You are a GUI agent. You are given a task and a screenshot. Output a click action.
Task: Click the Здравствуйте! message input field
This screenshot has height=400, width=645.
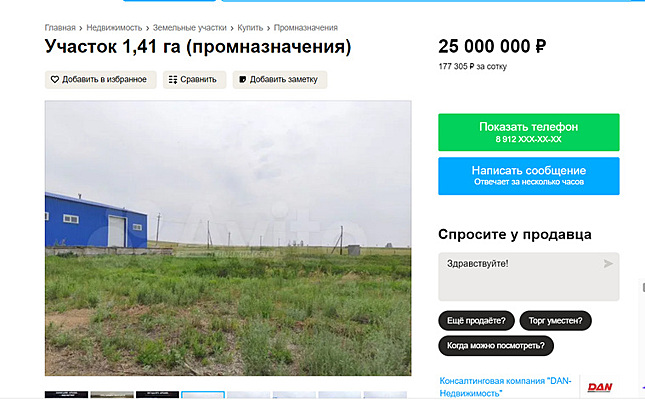[529, 277]
